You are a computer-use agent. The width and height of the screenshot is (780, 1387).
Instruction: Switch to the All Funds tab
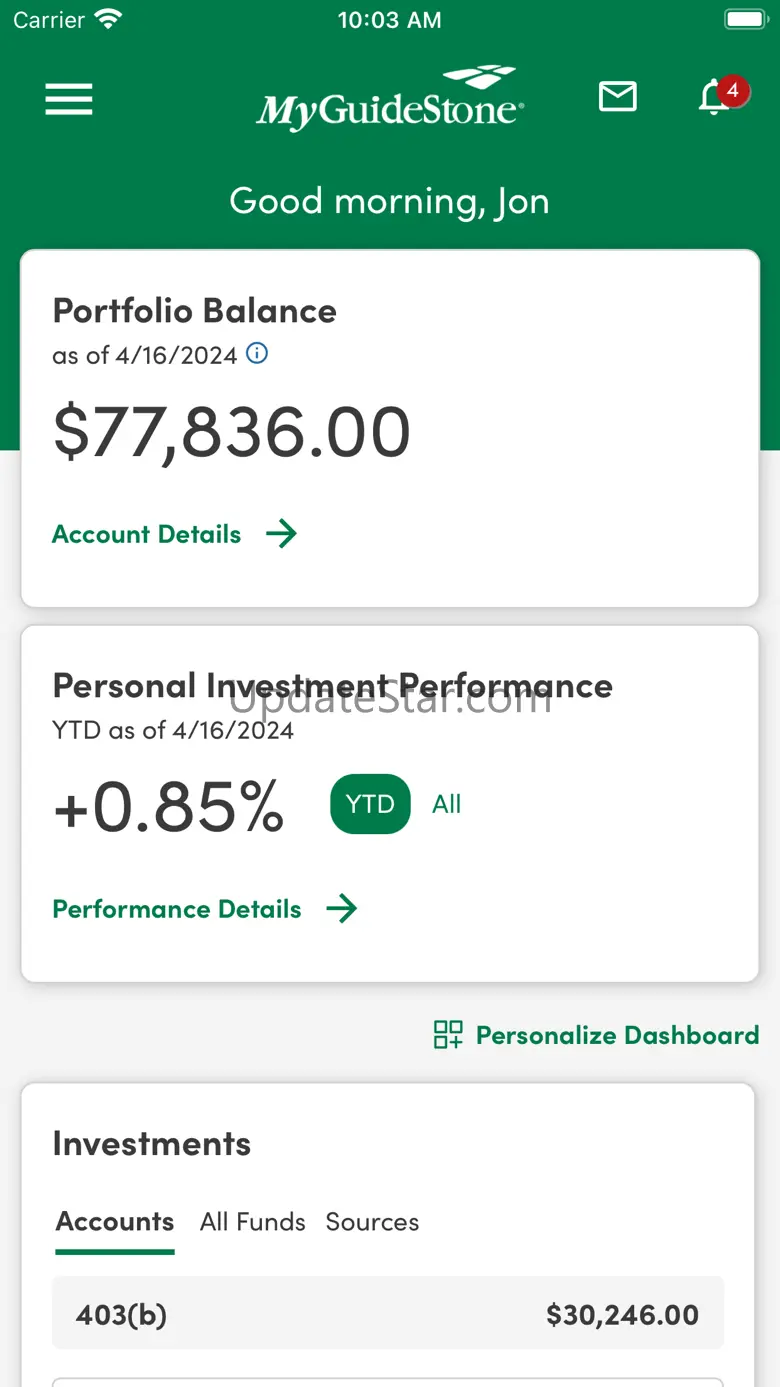pyautogui.click(x=252, y=1222)
